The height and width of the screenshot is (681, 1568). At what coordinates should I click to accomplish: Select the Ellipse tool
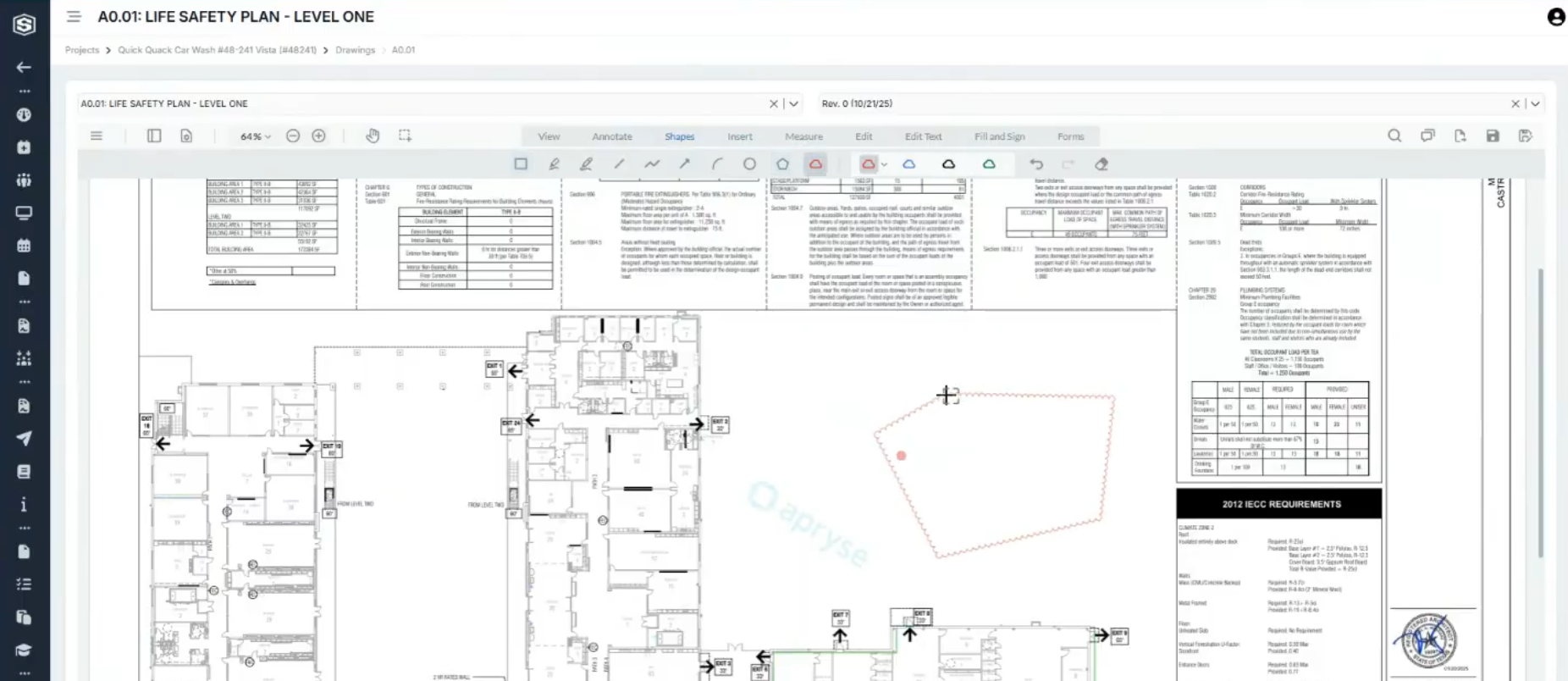(749, 164)
